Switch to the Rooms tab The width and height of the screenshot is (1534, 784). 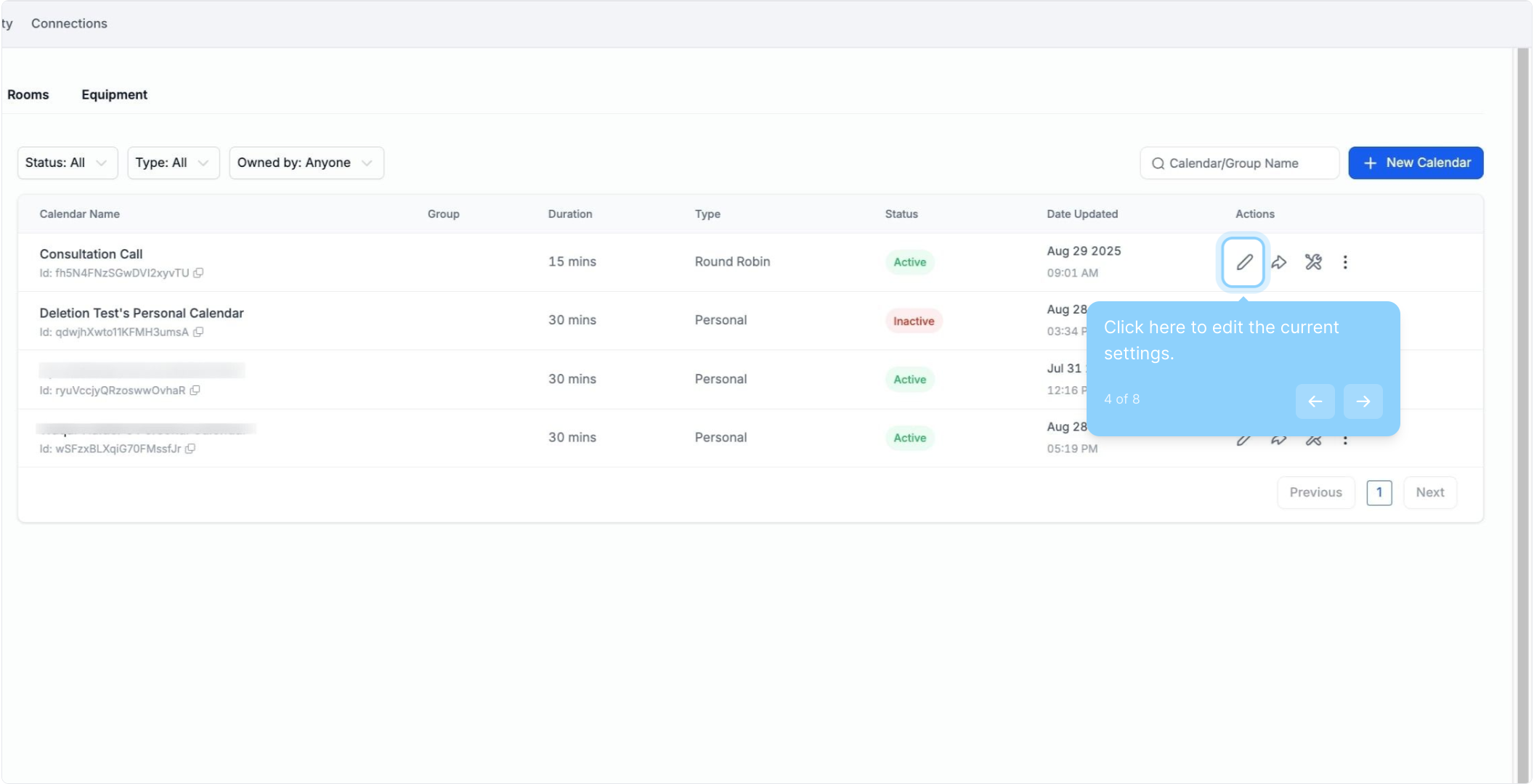28,94
